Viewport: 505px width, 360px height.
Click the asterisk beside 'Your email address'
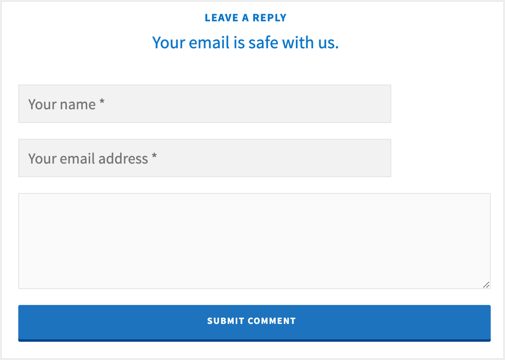(154, 156)
